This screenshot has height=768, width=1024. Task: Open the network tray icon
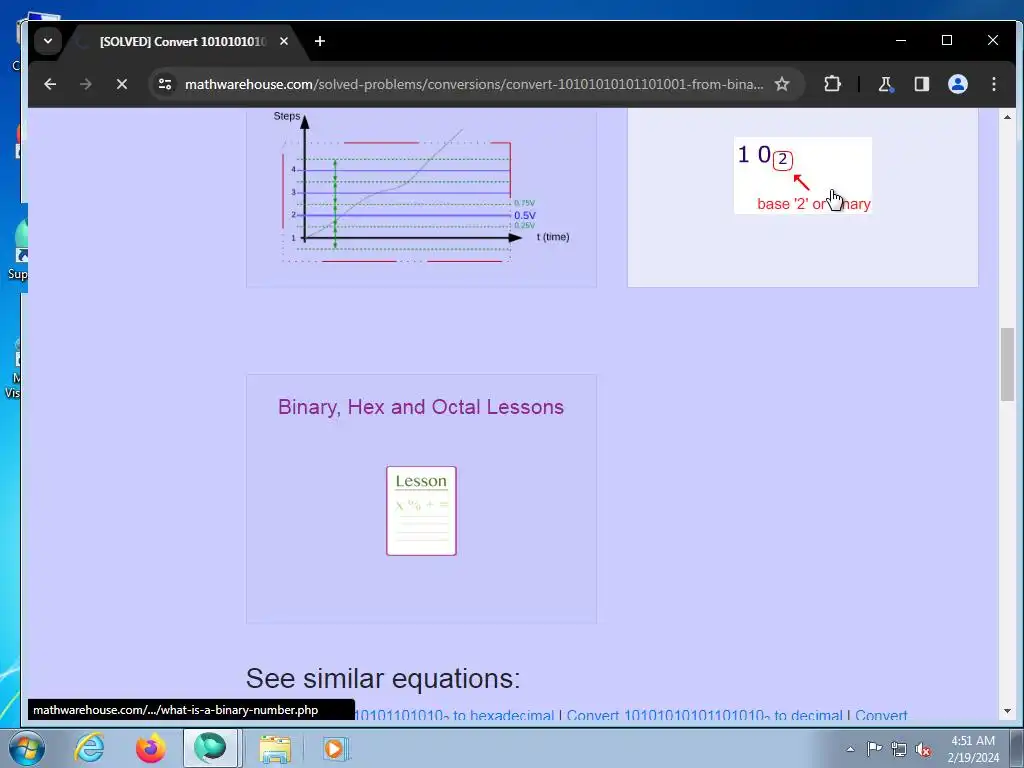click(x=899, y=749)
